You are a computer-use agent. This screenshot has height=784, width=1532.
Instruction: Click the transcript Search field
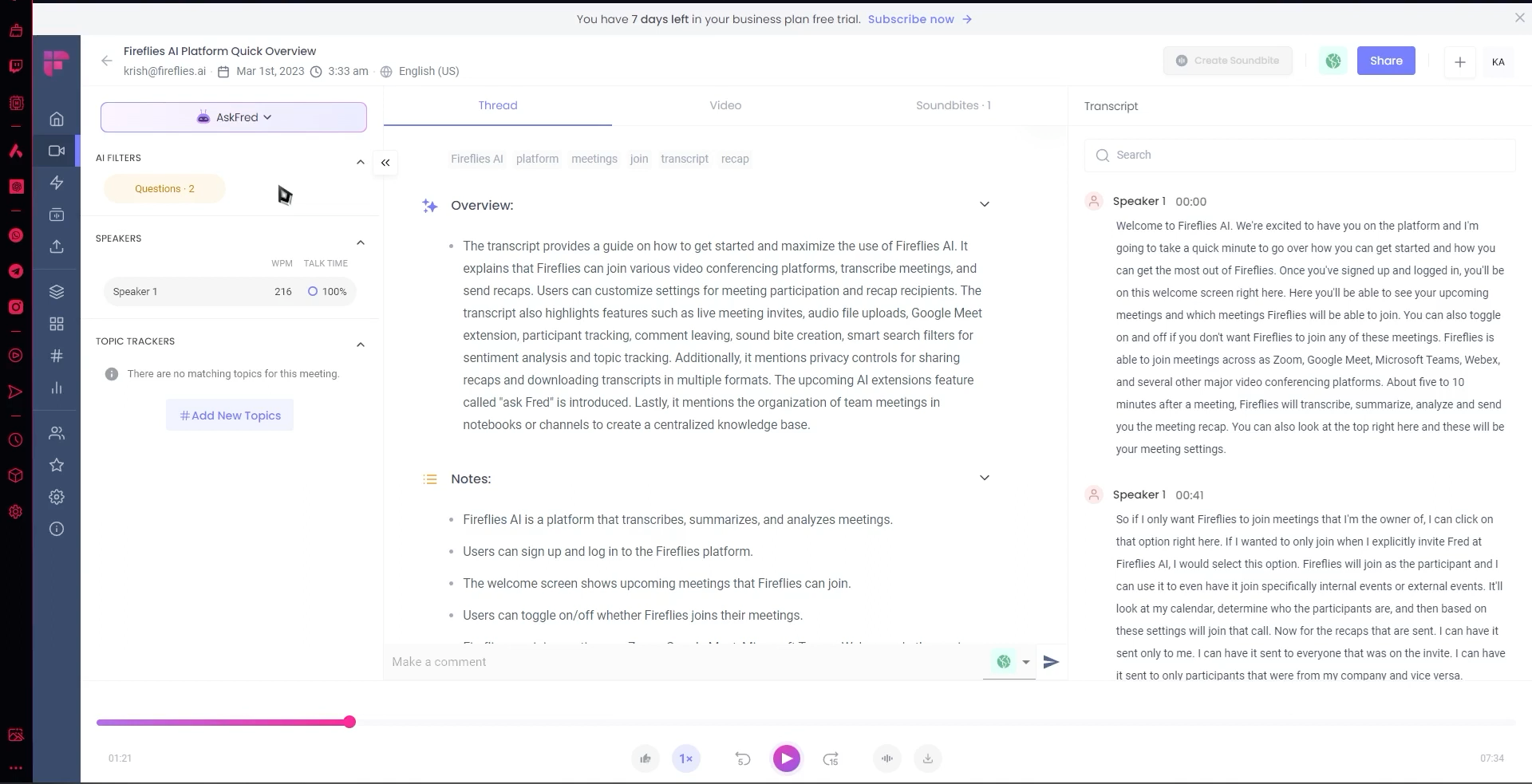1300,156
